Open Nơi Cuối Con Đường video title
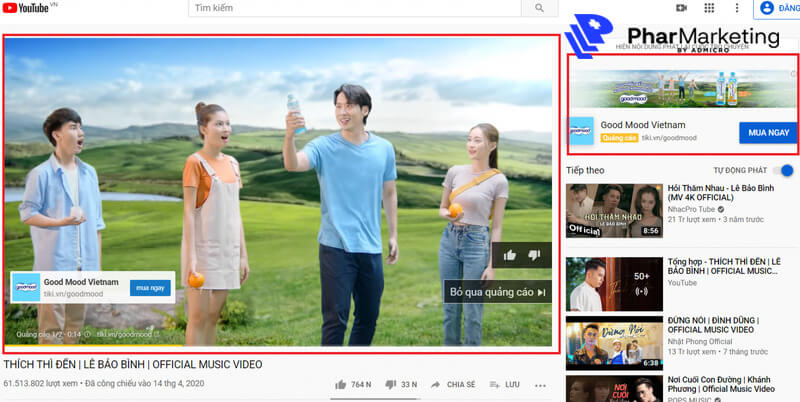The width and height of the screenshot is (800, 402). pos(721,384)
